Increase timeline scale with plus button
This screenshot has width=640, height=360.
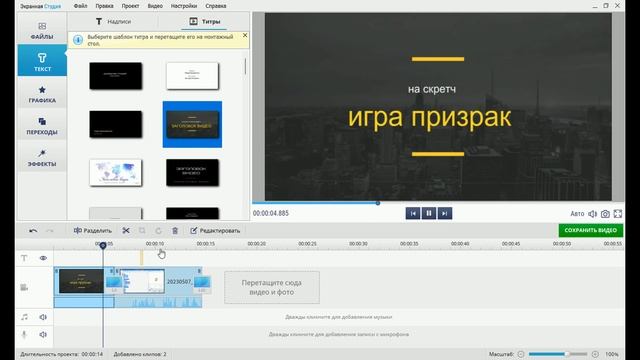coord(595,354)
